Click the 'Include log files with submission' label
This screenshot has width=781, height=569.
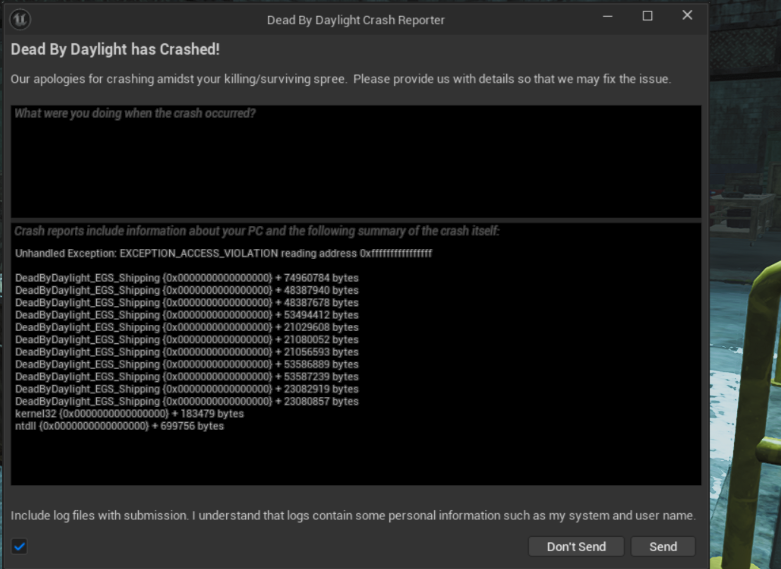coord(353,515)
